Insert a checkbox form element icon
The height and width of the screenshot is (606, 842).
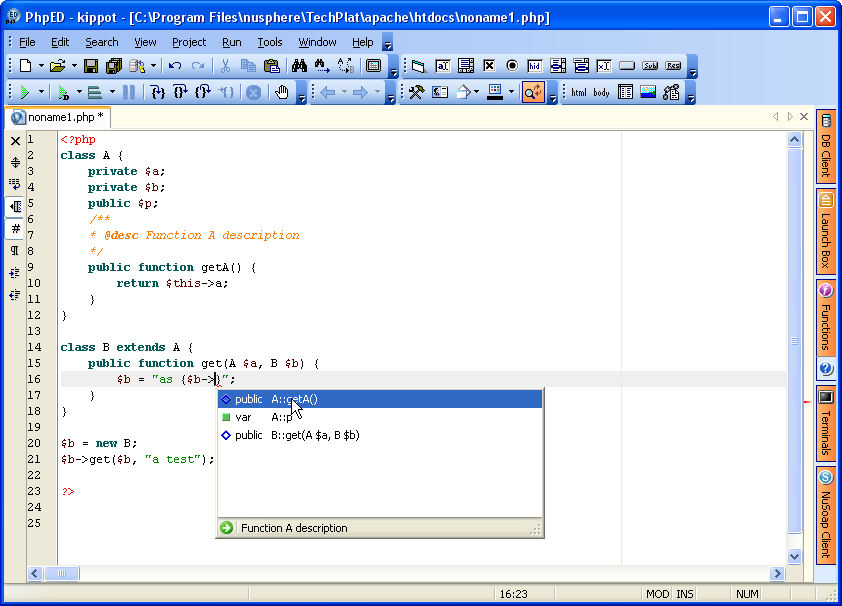coord(489,66)
